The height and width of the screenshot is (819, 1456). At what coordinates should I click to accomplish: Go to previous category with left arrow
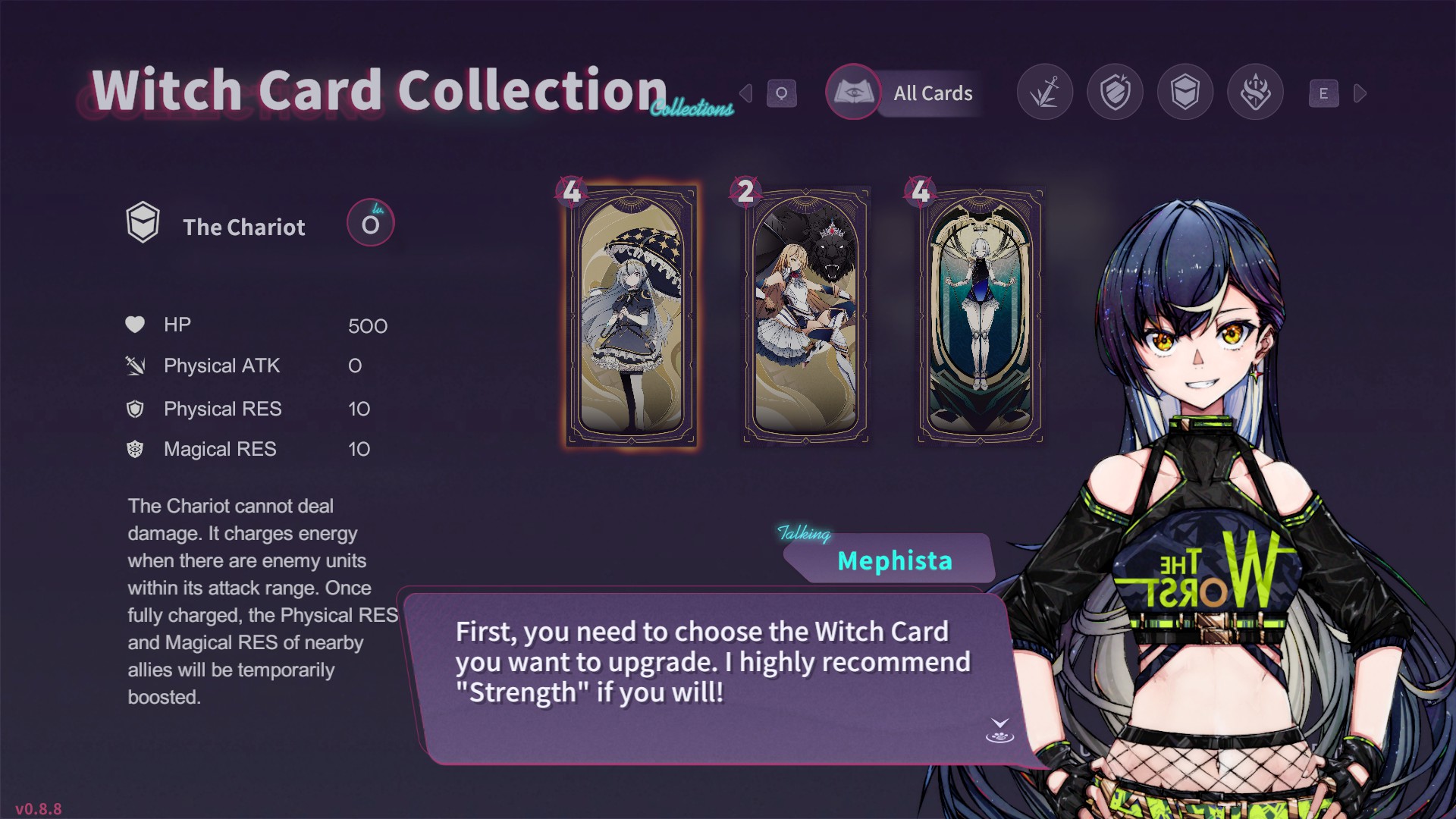pos(746,93)
